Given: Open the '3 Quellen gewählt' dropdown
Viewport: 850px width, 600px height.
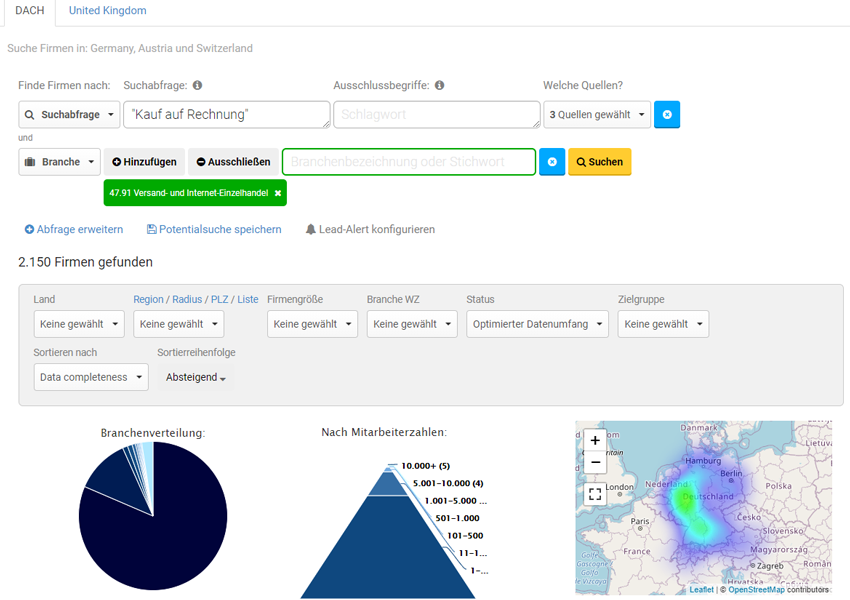Looking at the screenshot, I should [x=597, y=114].
